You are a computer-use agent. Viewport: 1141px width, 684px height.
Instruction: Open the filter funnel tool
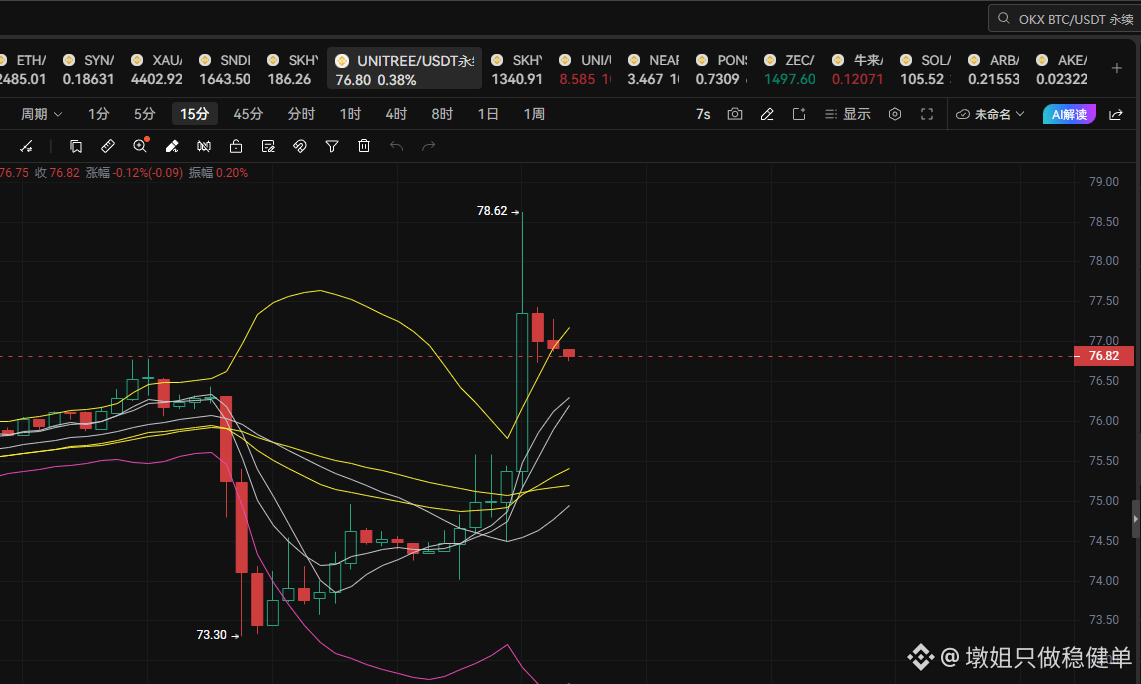coord(332,146)
